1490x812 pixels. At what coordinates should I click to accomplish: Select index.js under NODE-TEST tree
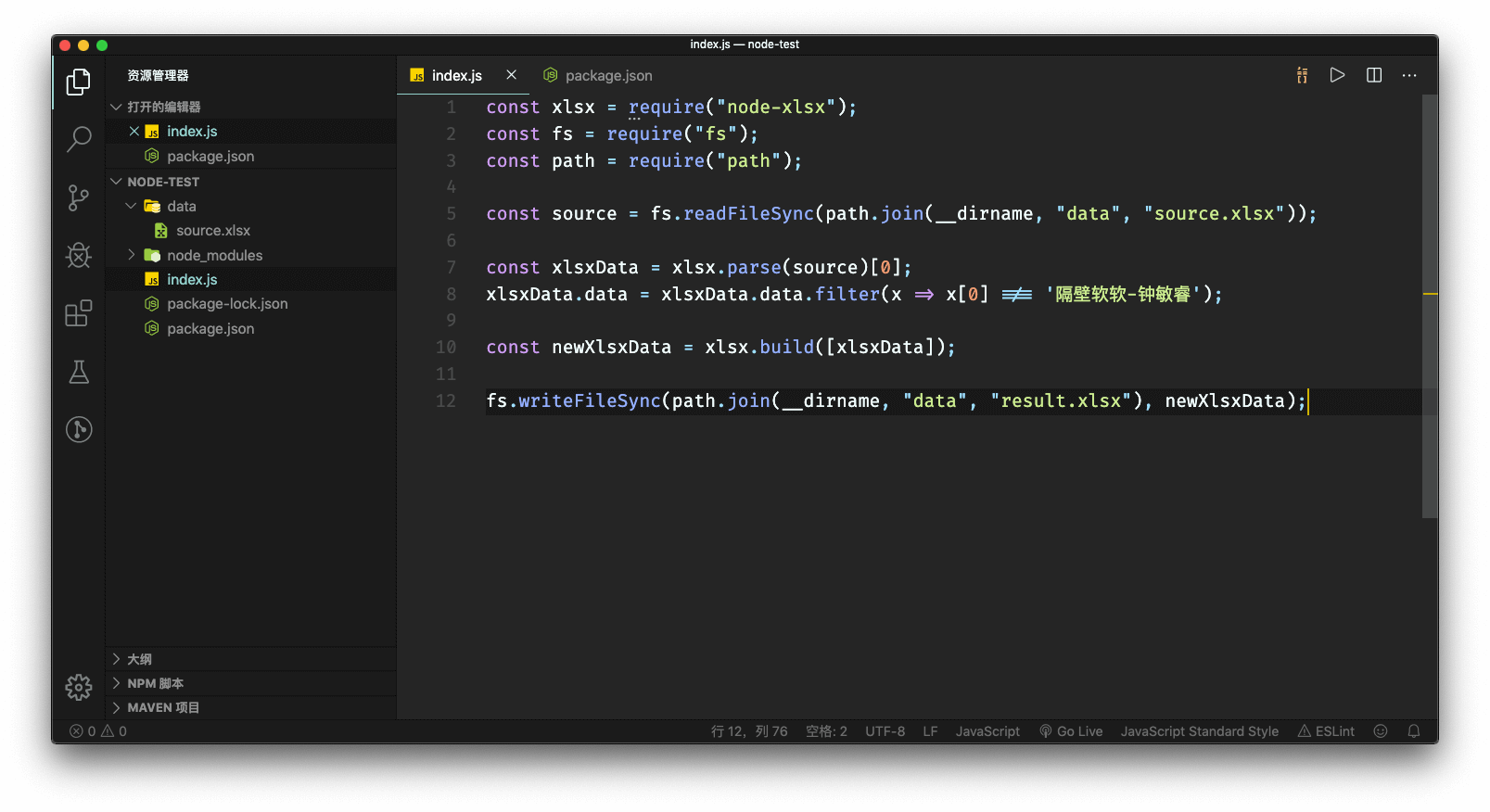click(x=250, y=279)
